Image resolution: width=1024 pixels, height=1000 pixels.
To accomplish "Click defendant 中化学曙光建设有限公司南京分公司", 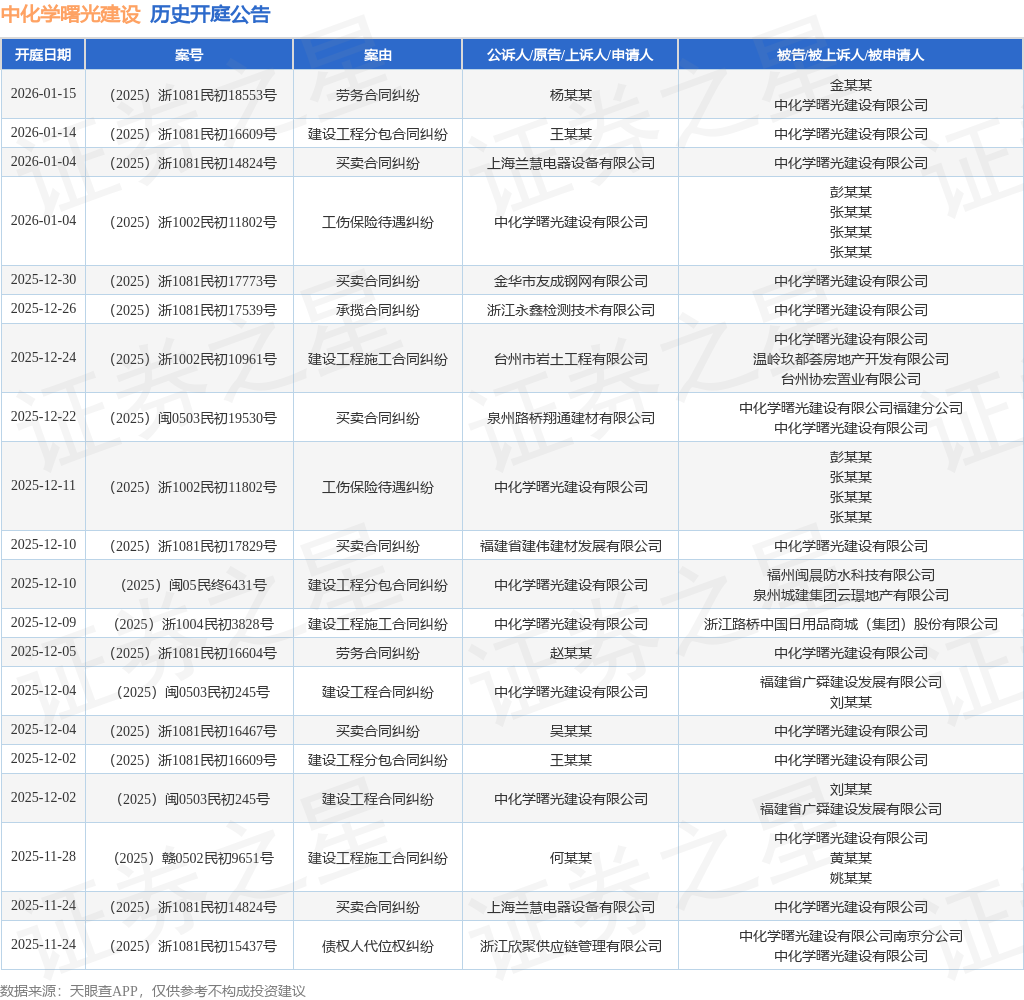I will tap(851, 937).
